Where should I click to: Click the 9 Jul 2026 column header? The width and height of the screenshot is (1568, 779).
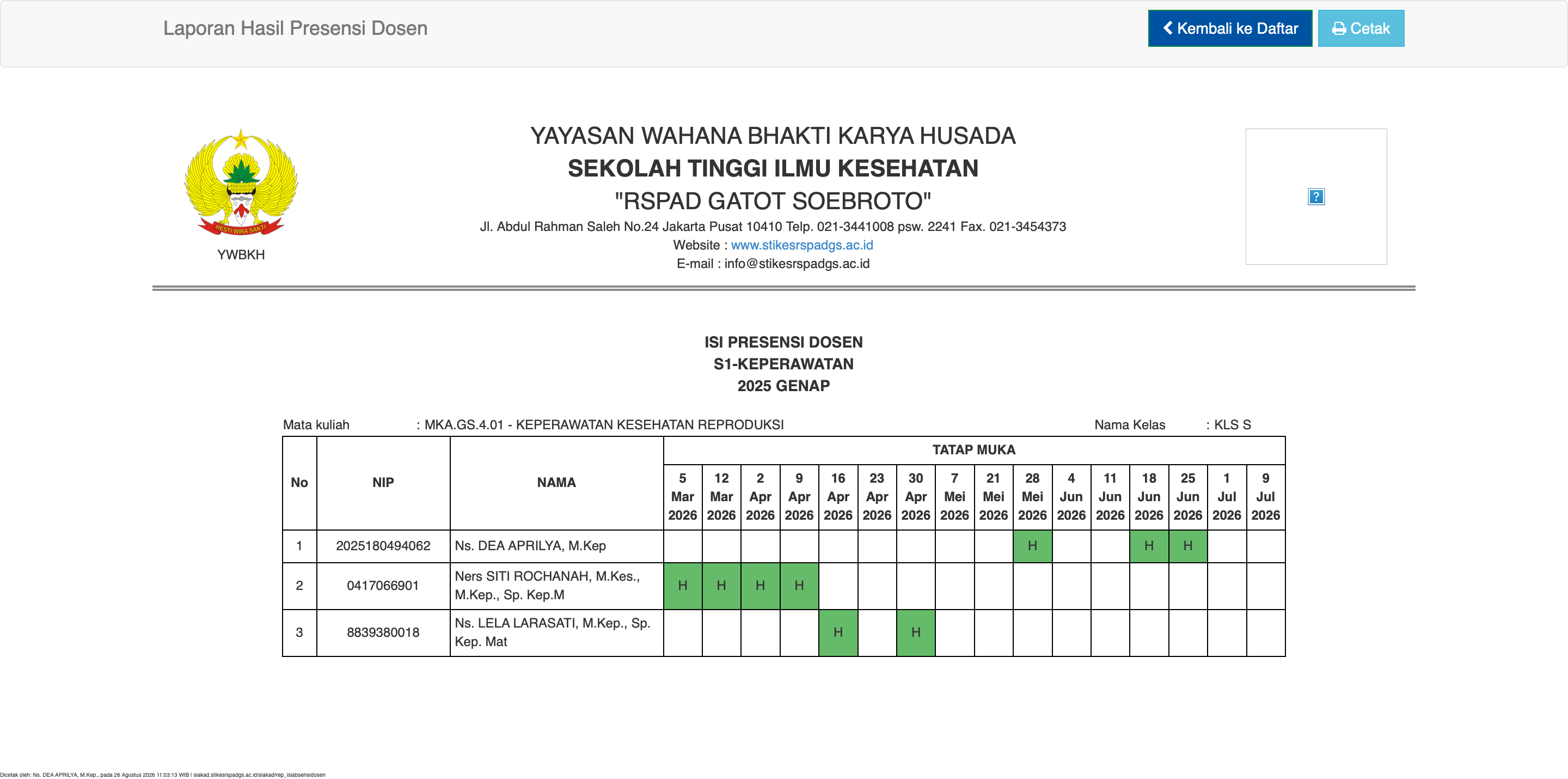(1266, 497)
